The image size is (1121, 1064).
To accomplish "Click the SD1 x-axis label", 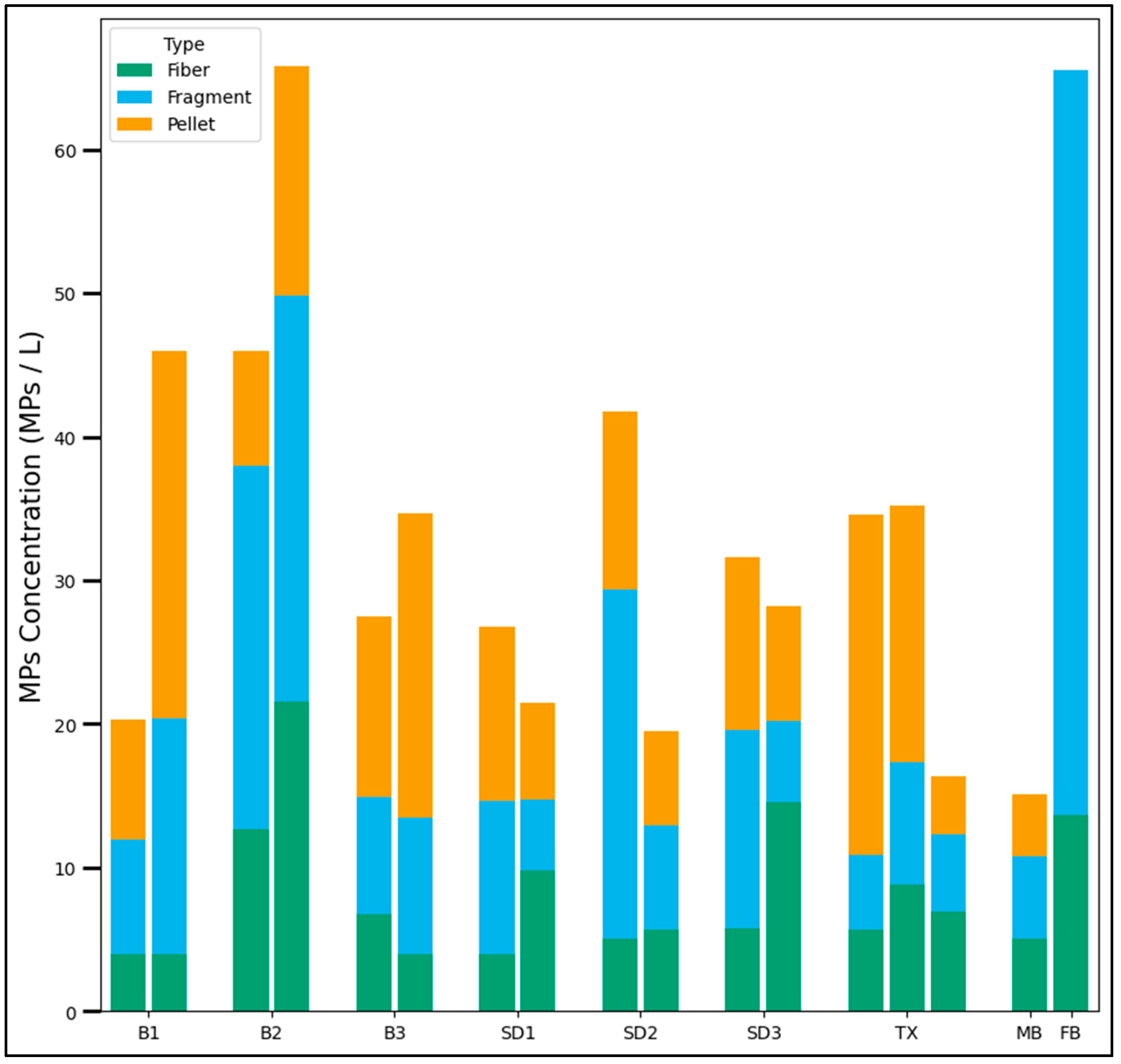I will pos(518,1033).
